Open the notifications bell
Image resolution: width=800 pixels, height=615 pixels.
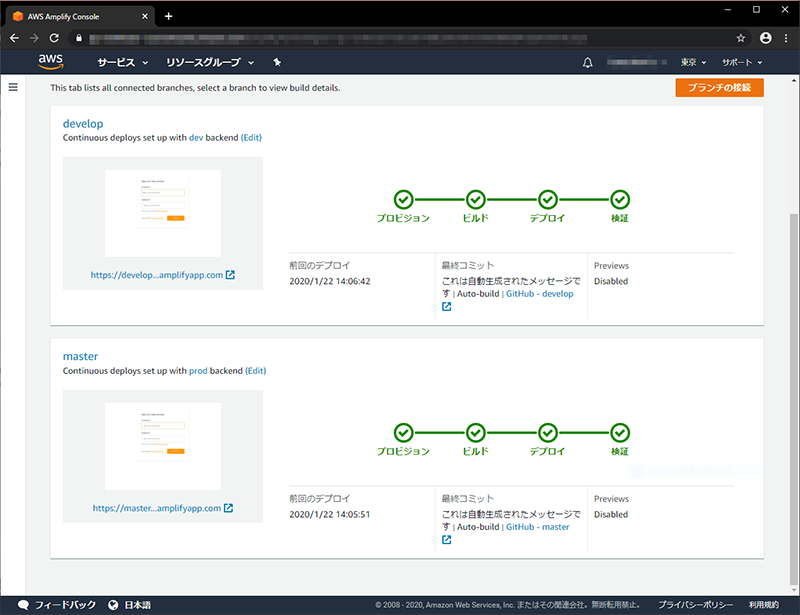point(588,62)
